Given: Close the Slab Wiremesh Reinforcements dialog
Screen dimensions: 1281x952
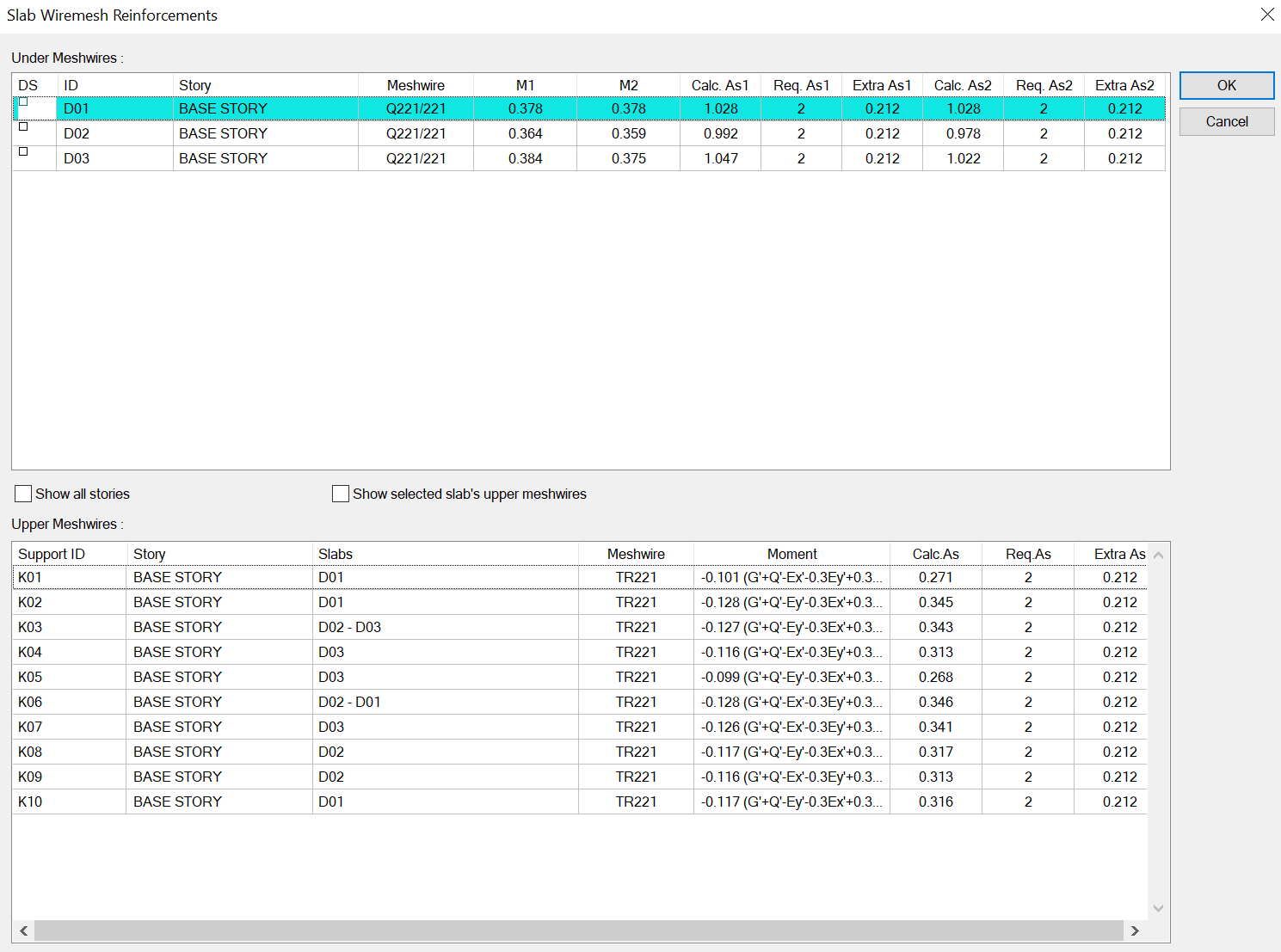Looking at the screenshot, I should pyautogui.click(x=1266, y=15).
